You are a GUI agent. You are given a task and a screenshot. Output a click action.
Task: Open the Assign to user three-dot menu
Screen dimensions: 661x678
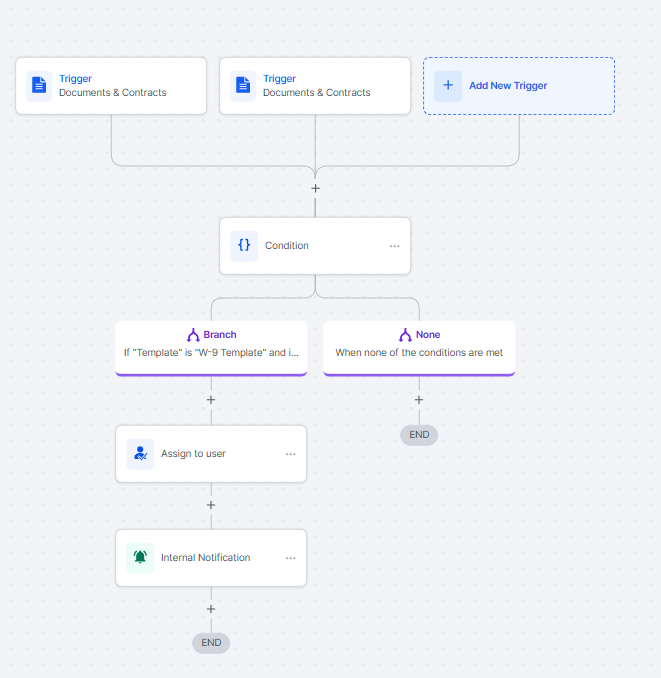291,454
